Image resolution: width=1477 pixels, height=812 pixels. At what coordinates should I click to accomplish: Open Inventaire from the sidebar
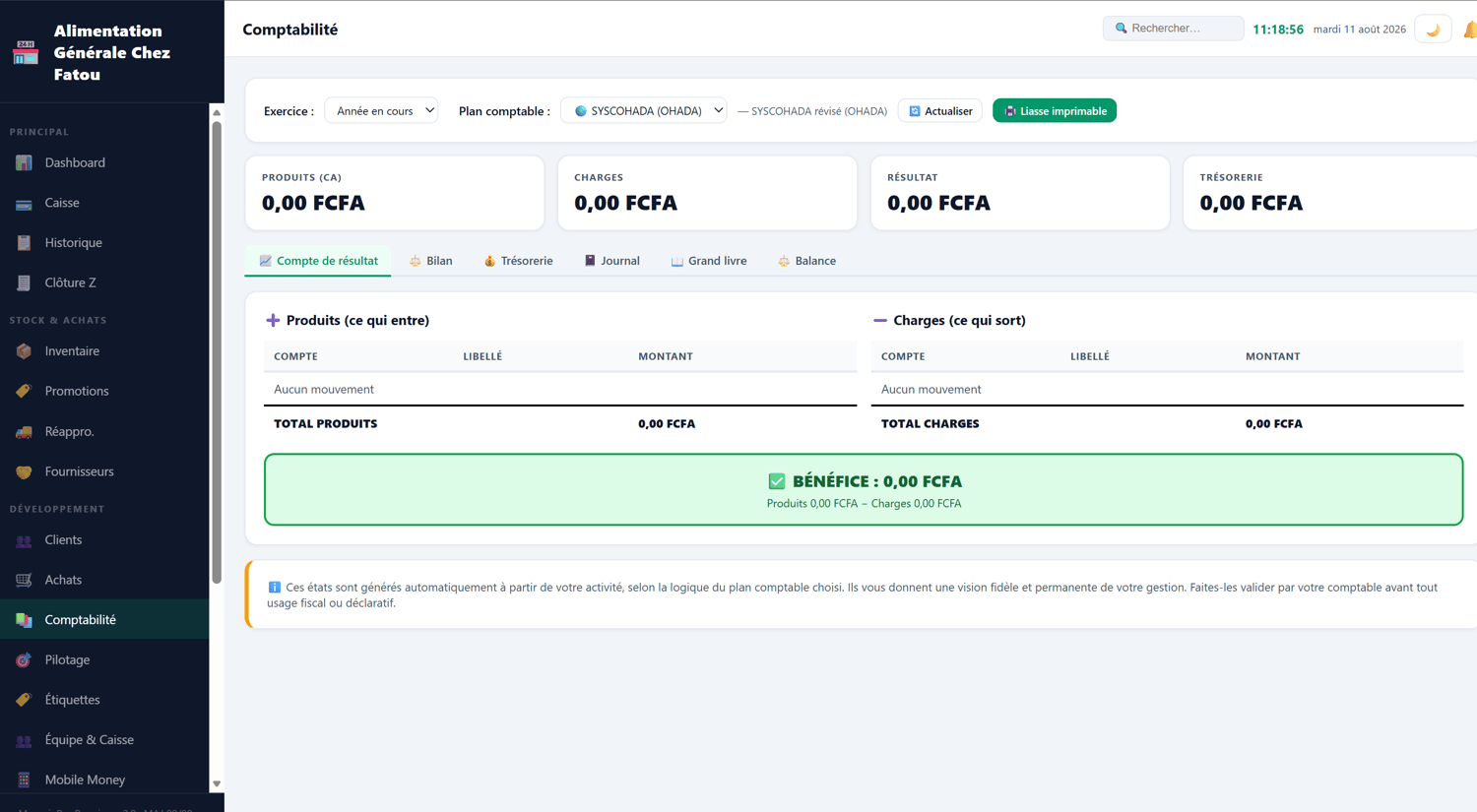coord(104,351)
